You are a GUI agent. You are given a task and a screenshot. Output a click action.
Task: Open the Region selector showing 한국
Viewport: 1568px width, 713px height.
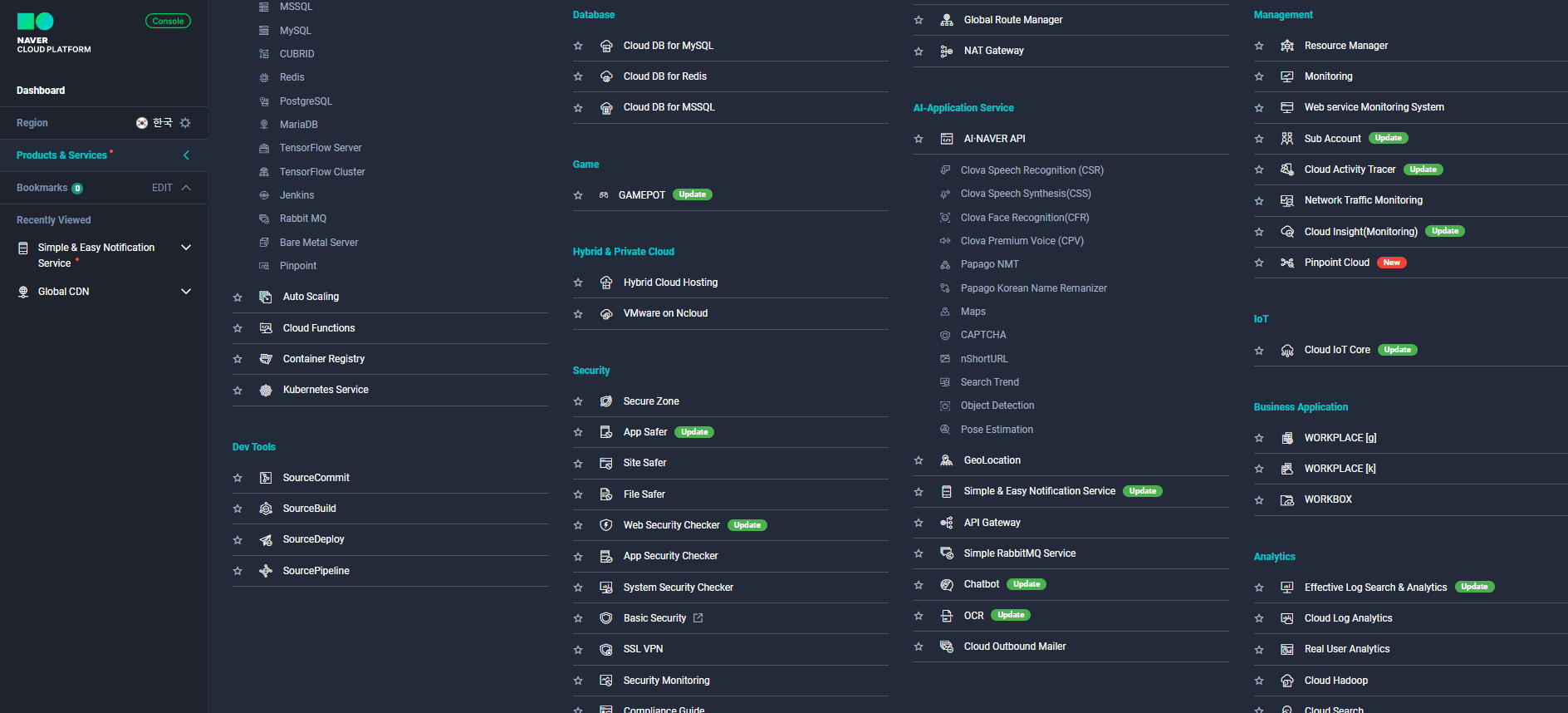(154, 123)
